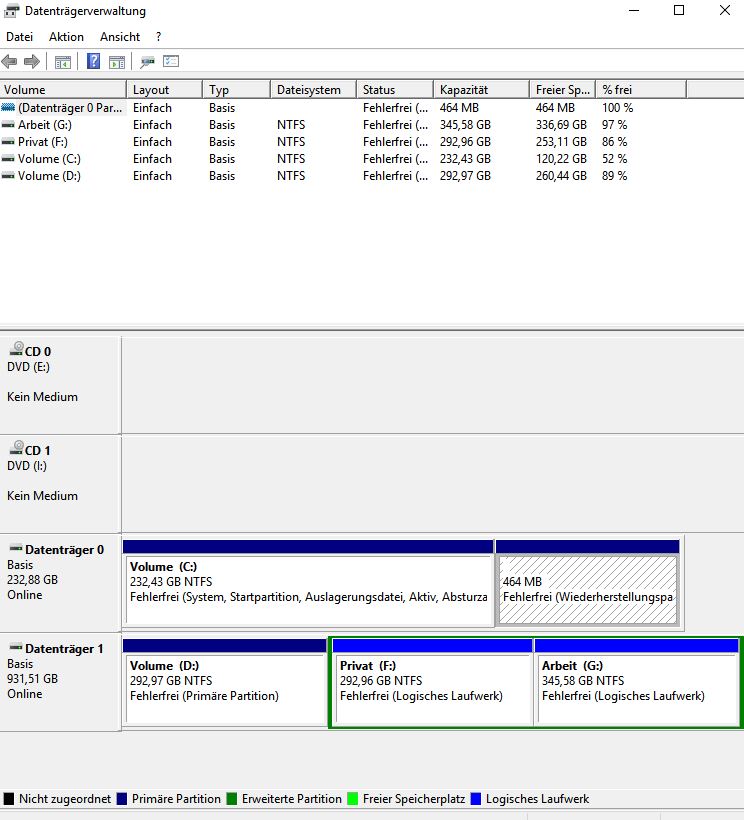The height and width of the screenshot is (820, 744).
Task: Click drive icon of Privat (F:) row
Action: click(8, 142)
